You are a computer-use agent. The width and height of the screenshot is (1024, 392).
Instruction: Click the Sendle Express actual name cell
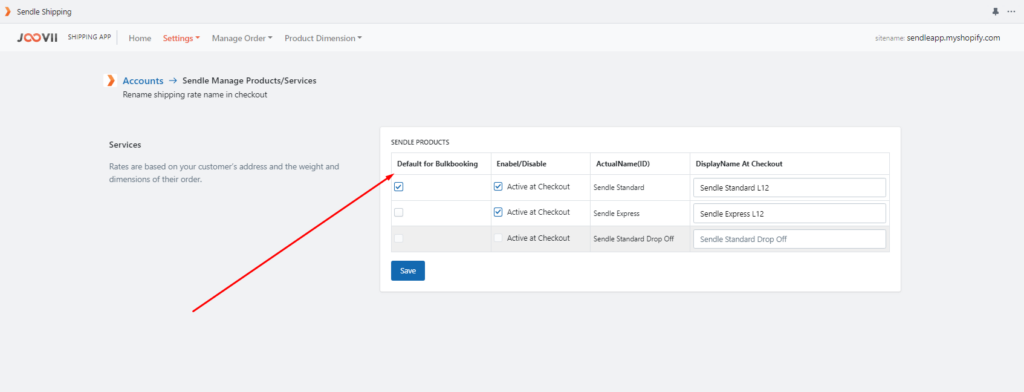[x=616, y=213]
